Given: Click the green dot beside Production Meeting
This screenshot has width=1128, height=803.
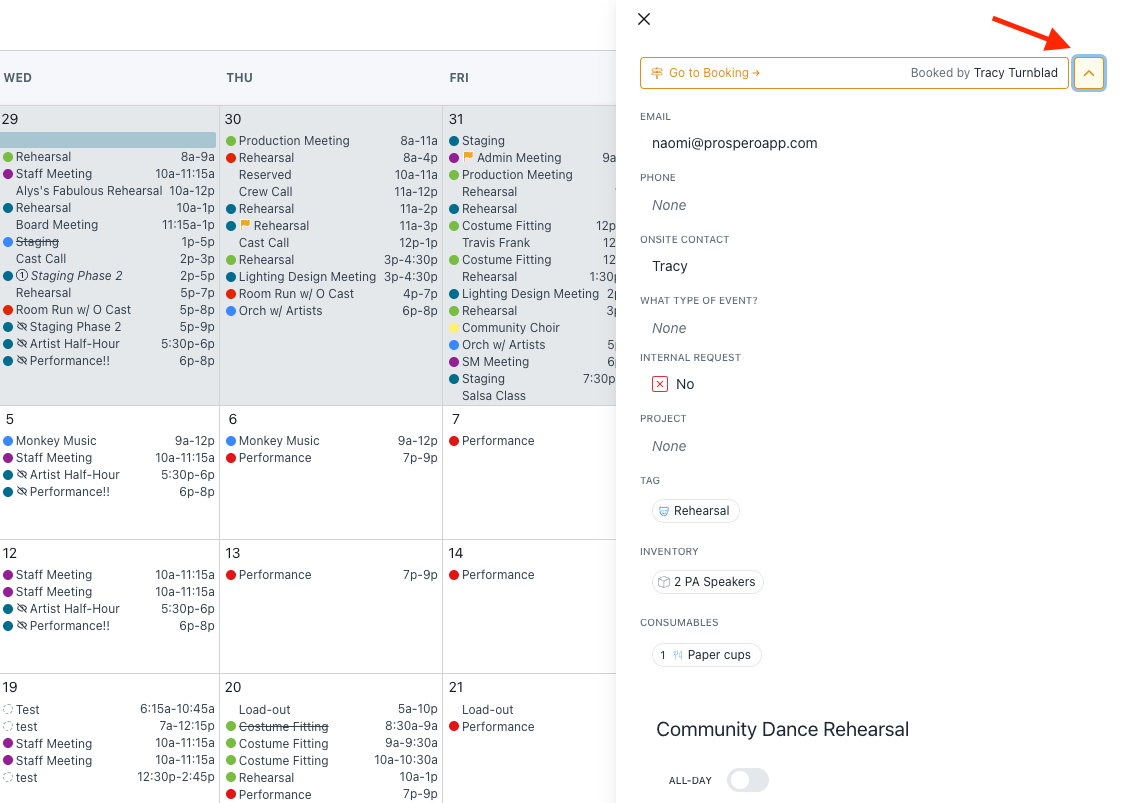Looking at the screenshot, I should click(230, 140).
